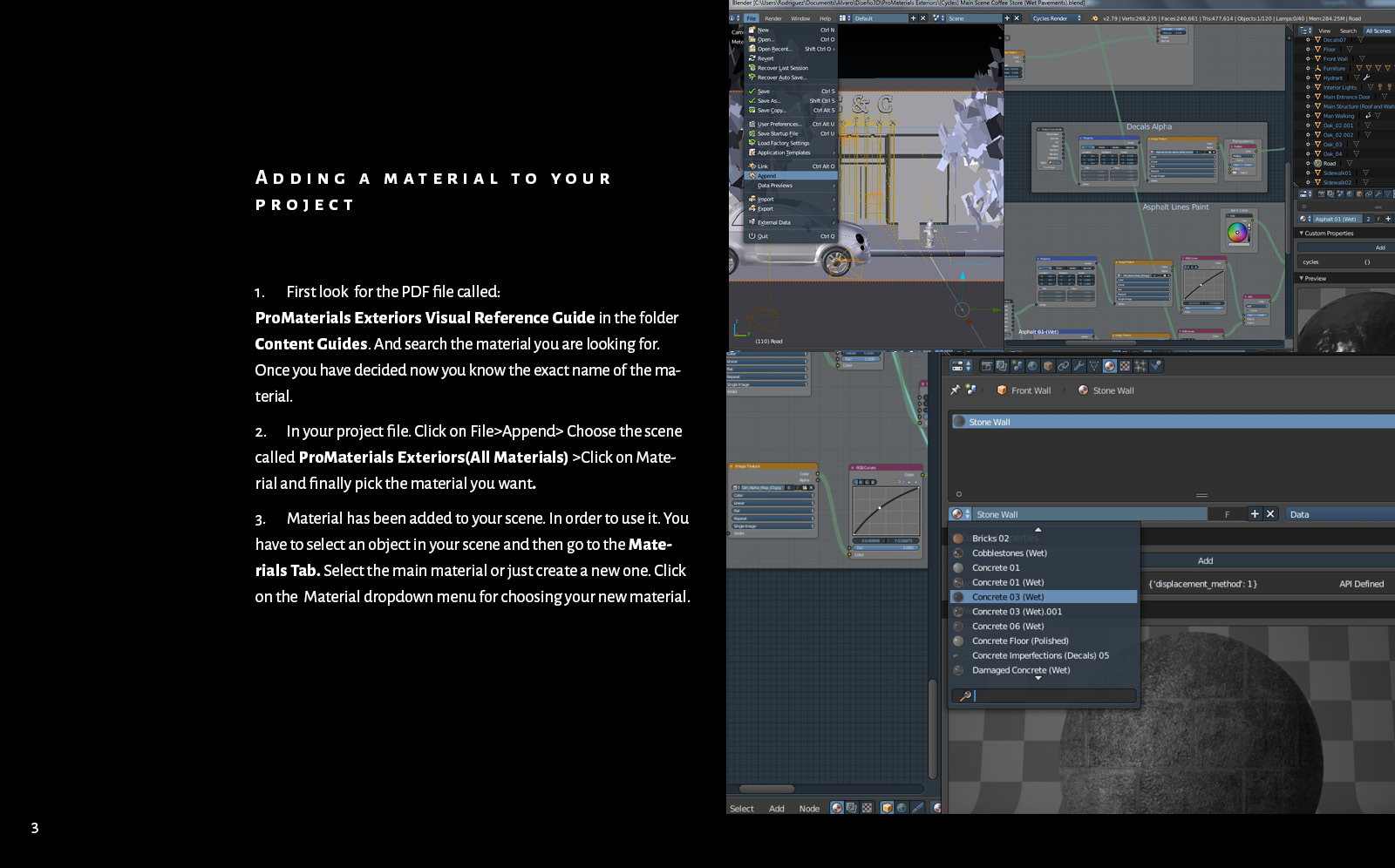Open the Cycles Render engine dropdown
Viewport: 1395px width, 868px height.
point(1056,17)
